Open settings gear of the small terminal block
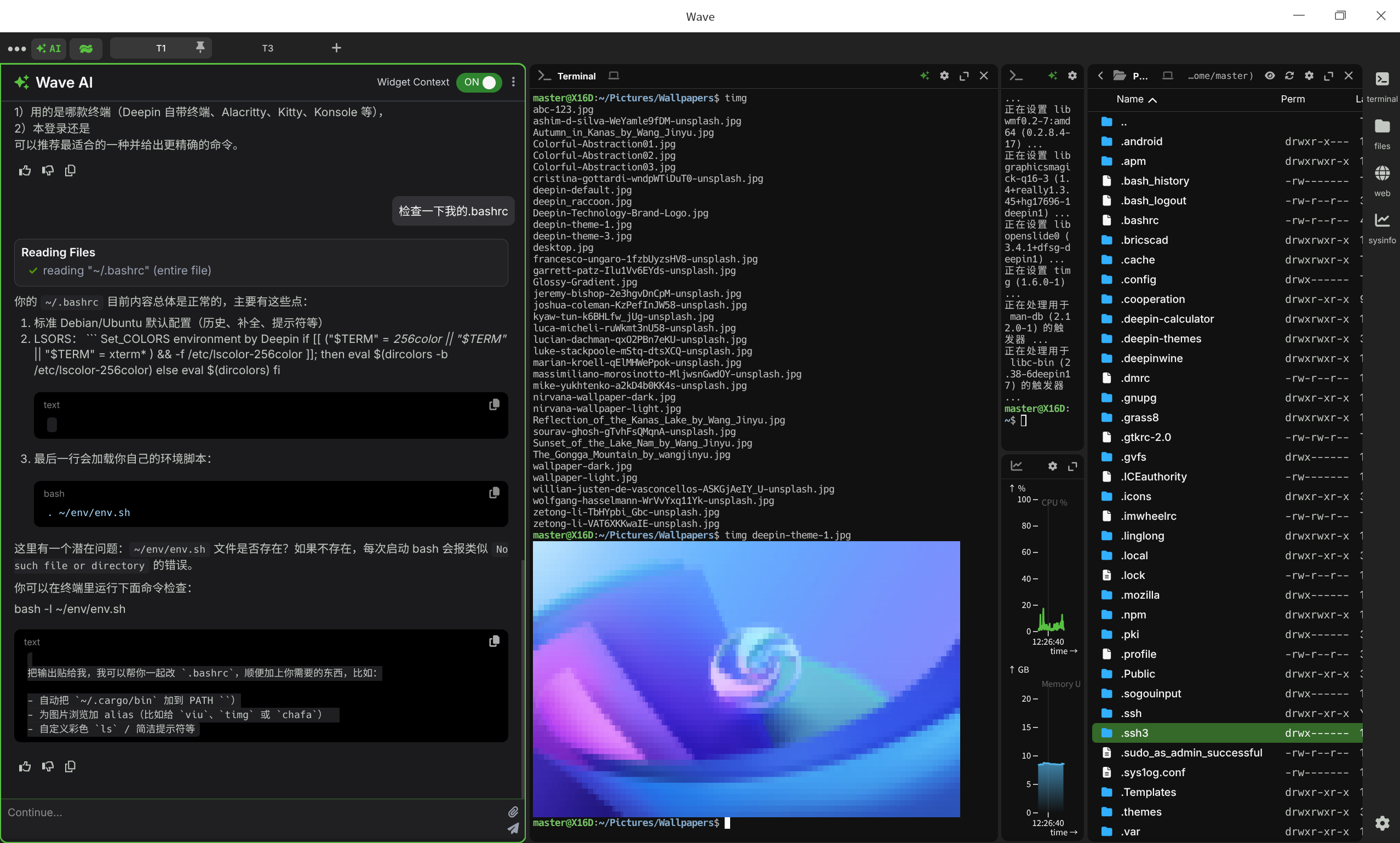Viewport: 1400px width, 843px height. [x=1072, y=76]
